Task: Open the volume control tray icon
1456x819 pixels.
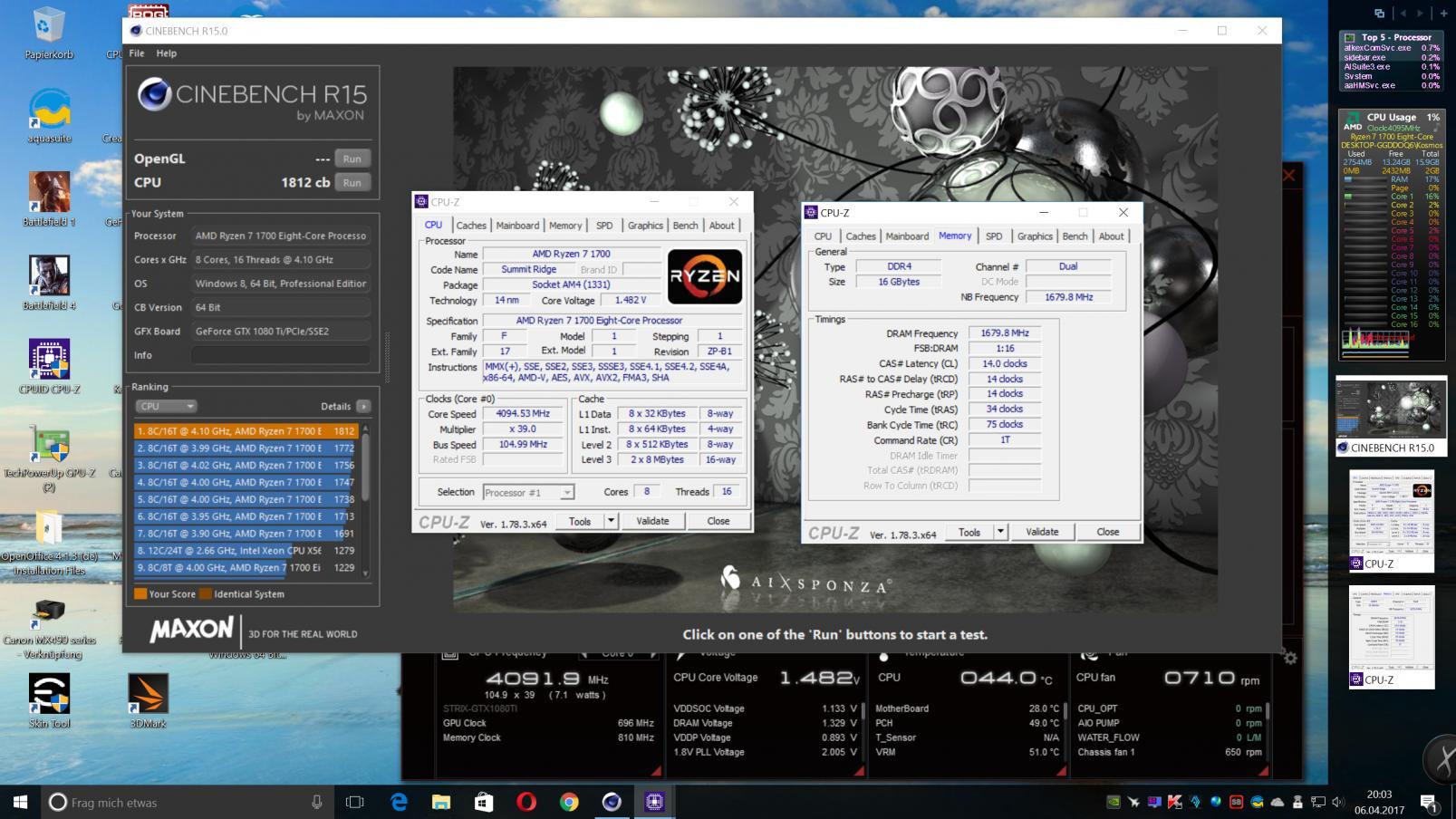Action: point(1336,802)
